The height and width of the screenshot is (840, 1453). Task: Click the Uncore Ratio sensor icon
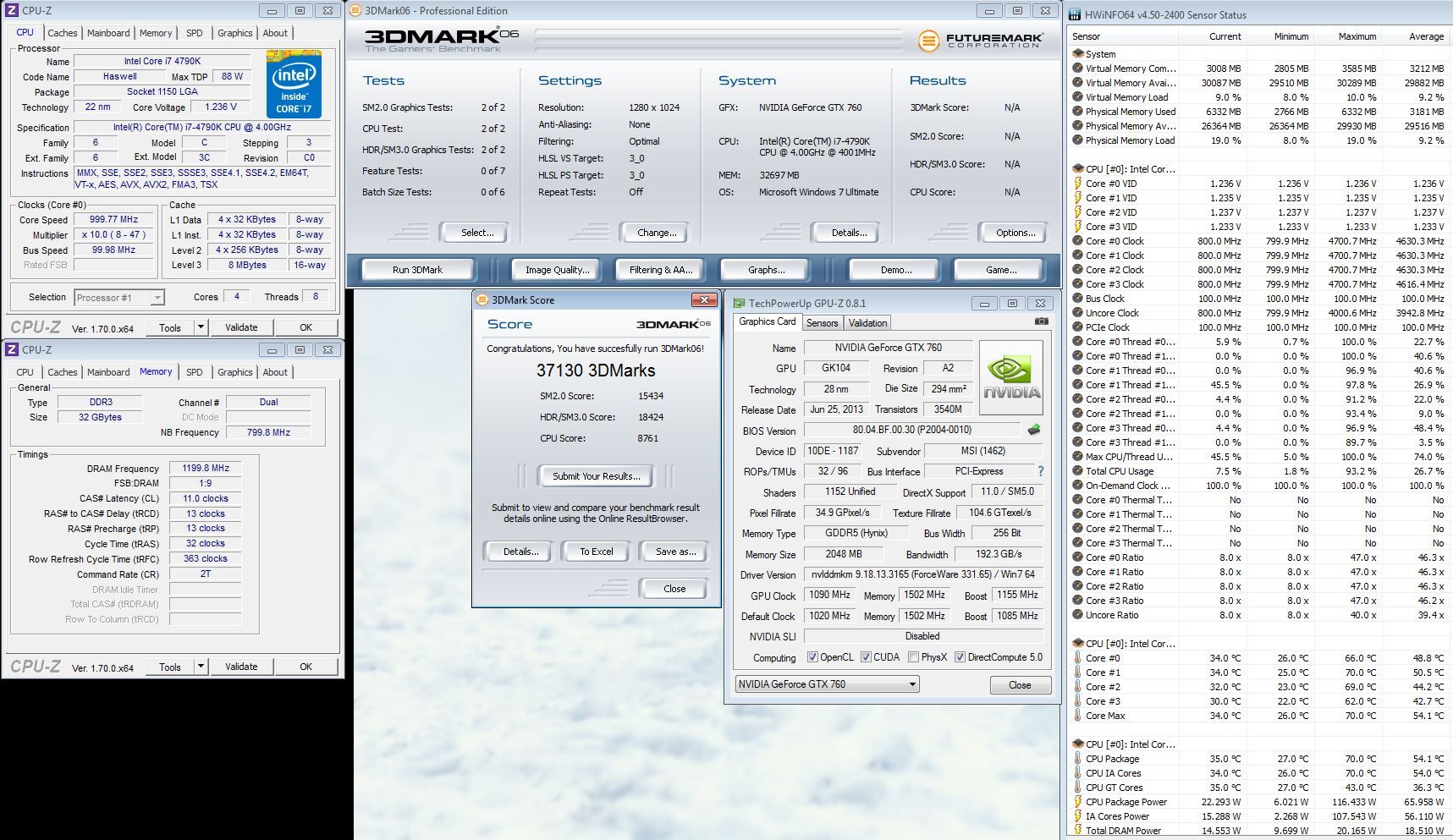pos(1077,615)
